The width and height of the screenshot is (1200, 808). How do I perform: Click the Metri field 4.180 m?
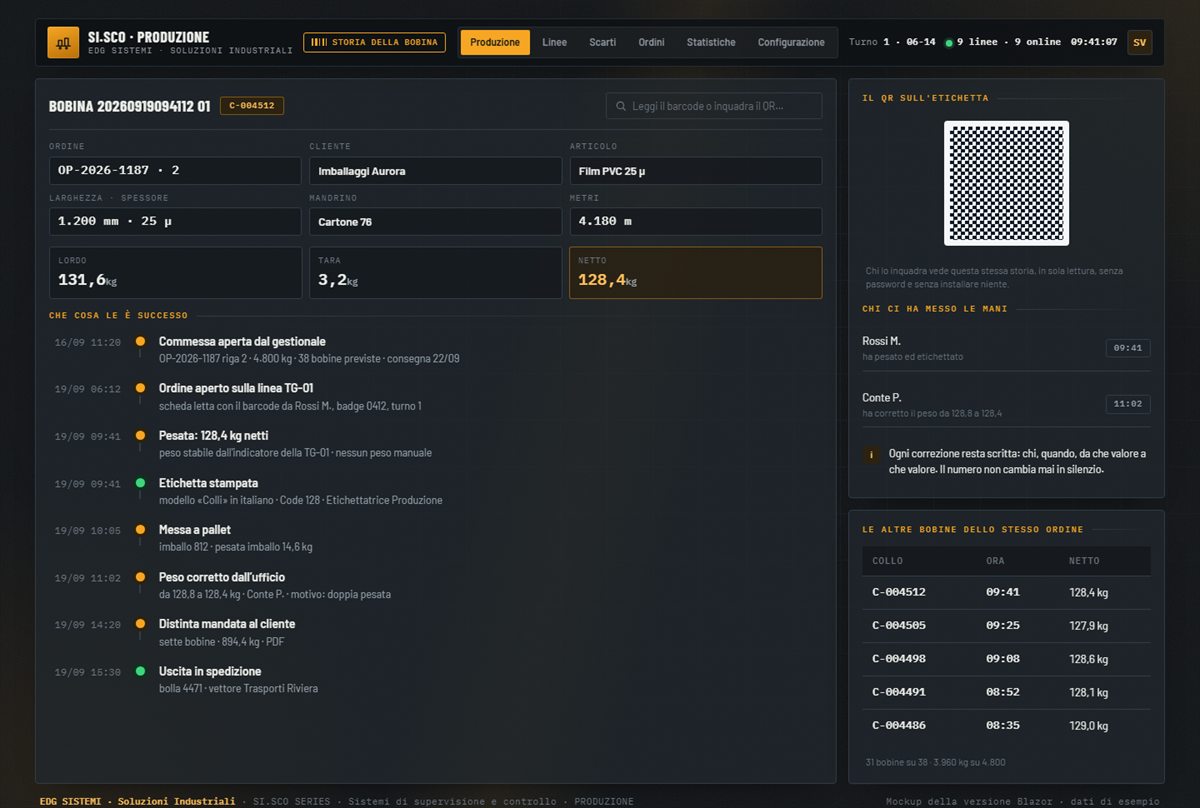pyautogui.click(x=696, y=221)
